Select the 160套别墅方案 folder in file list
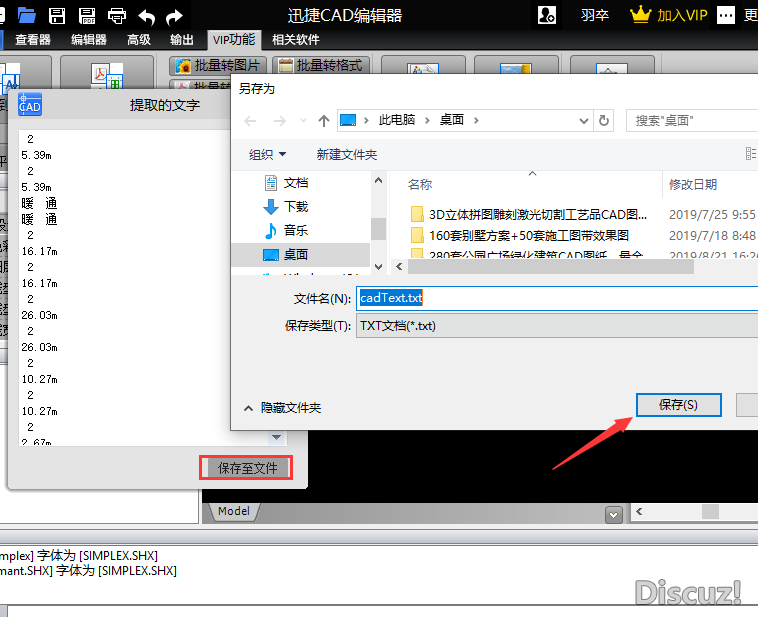The width and height of the screenshot is (758, 617). (x=528, y=236)
